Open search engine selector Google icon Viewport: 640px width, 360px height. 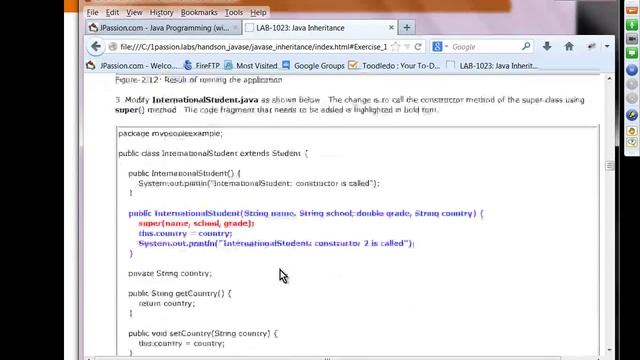click(x=437, y=47)
